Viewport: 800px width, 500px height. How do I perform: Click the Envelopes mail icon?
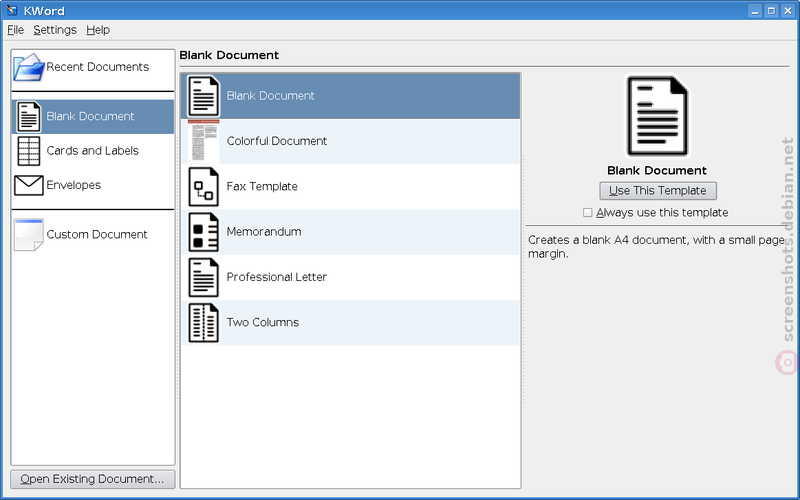click(29, 185)
